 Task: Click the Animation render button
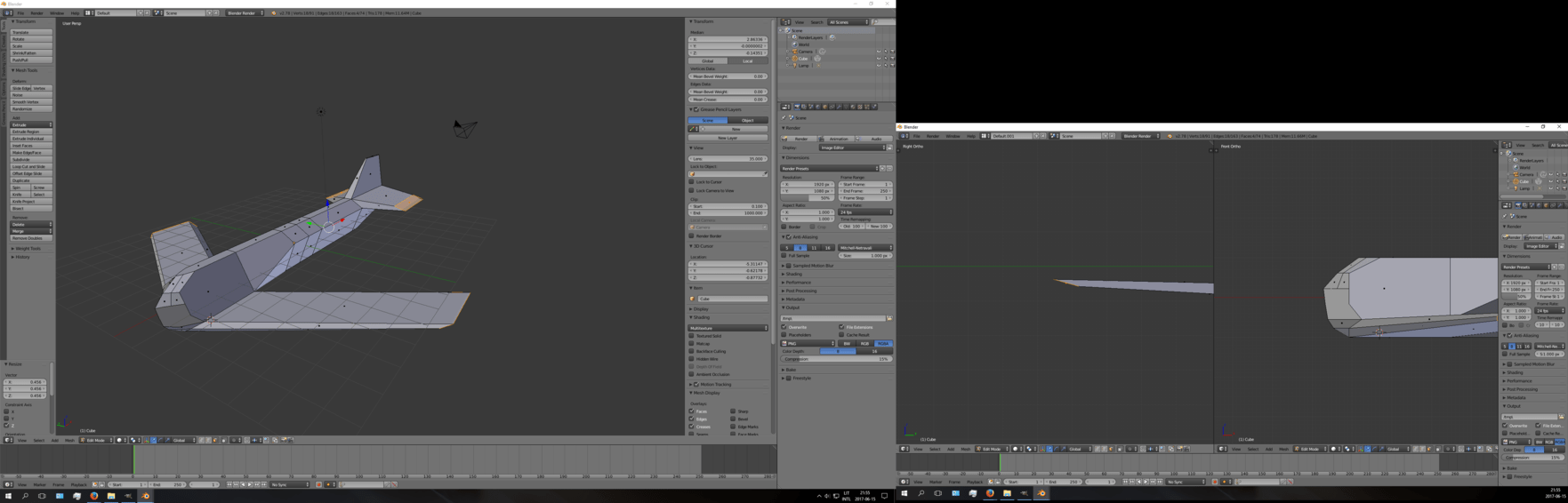click(x=836, y=139)
